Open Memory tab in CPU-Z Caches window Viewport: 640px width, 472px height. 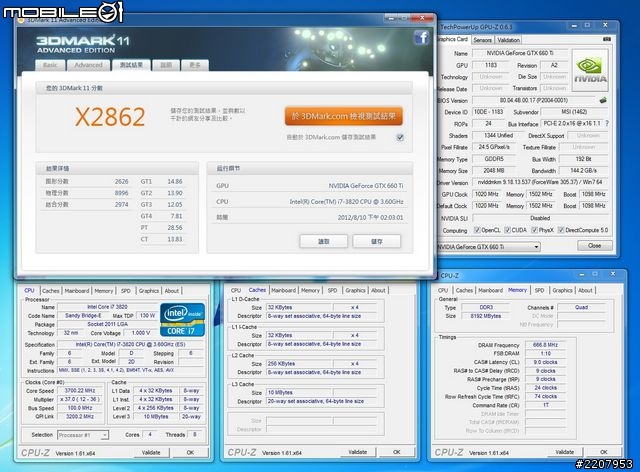[310, 290]
